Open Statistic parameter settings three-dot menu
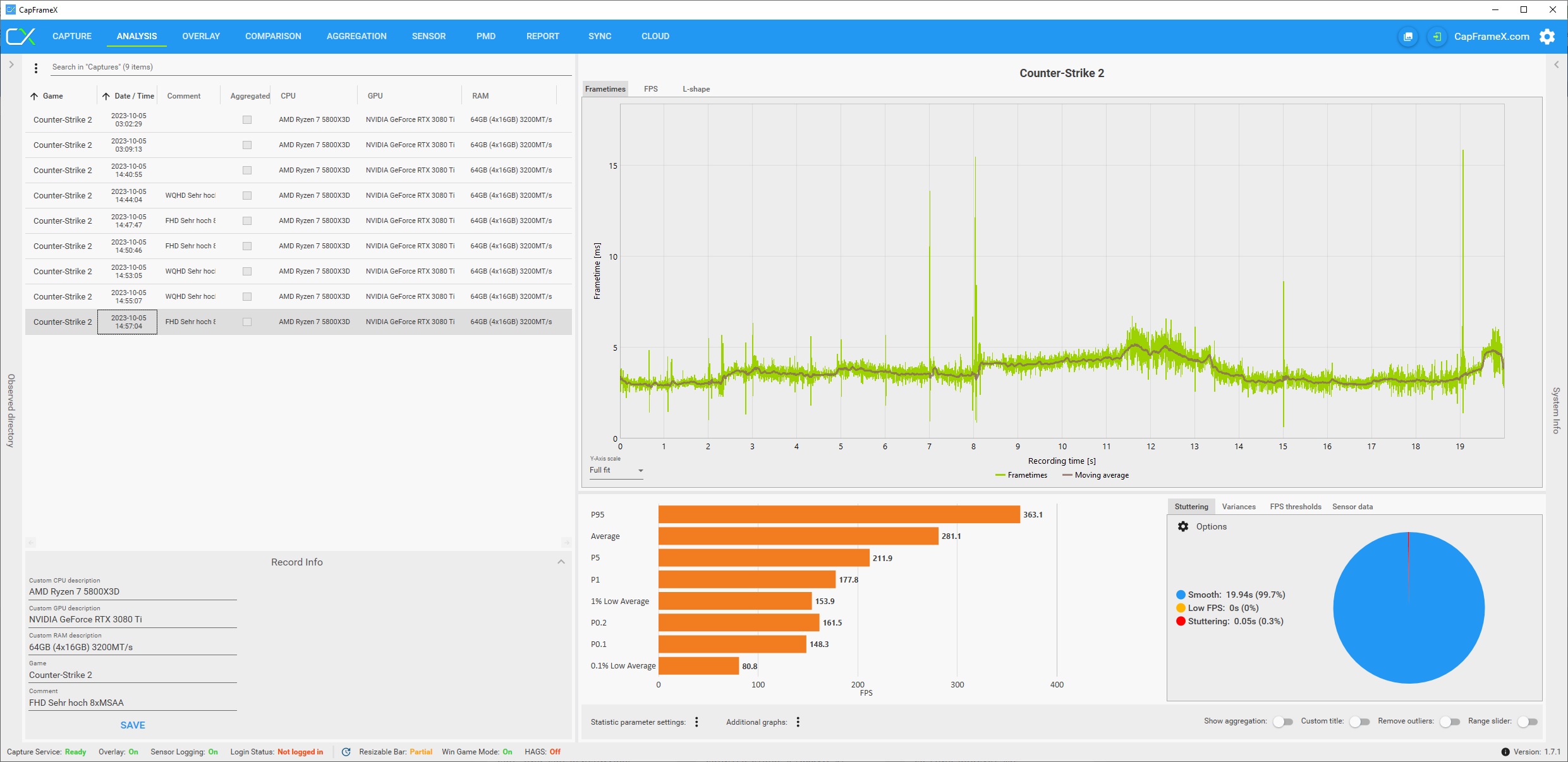The height and width of the screenshot is (762, 1568). point(696,722)
